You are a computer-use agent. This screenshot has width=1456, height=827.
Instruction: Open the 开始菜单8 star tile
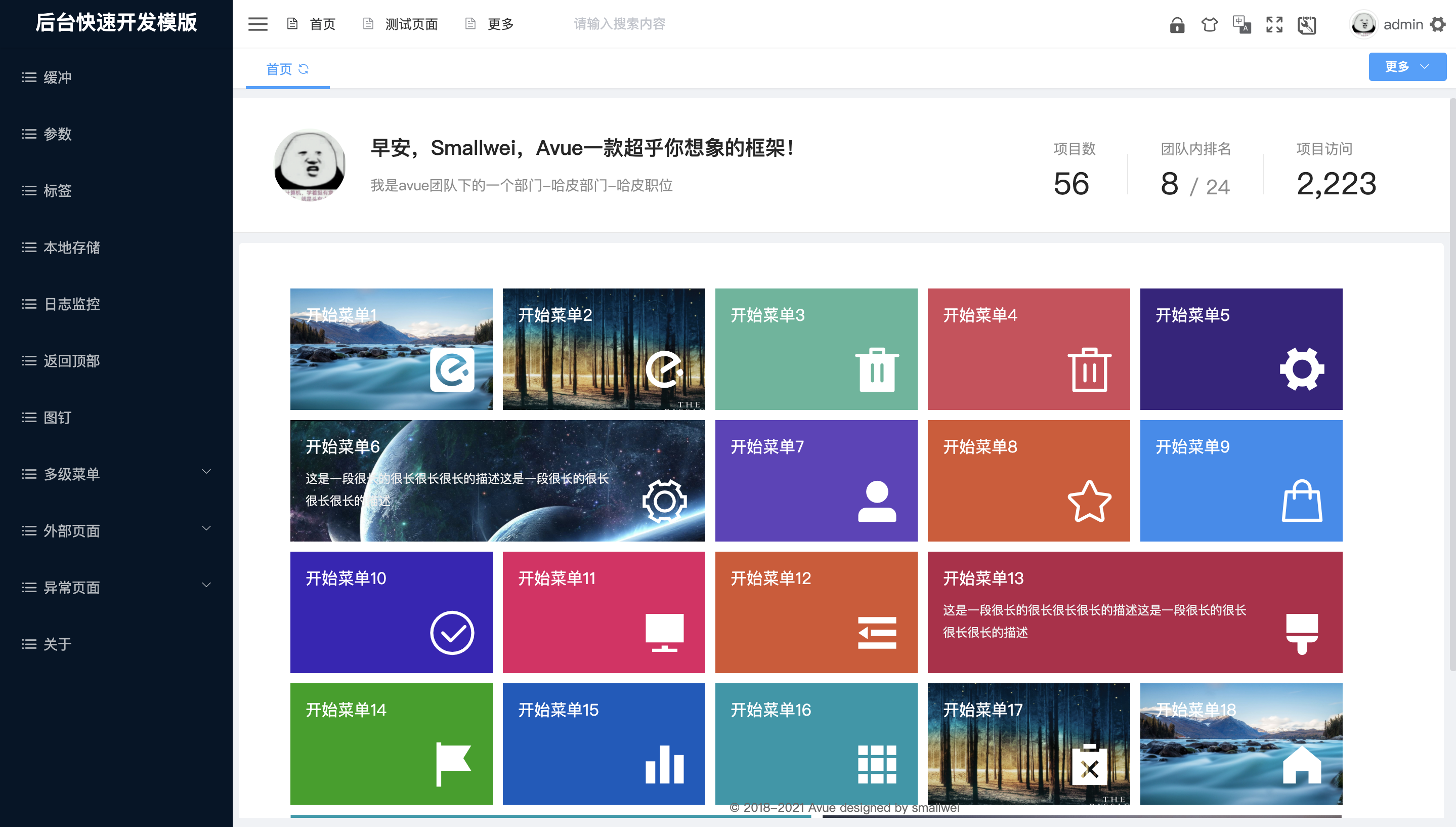click(1029, 480)
